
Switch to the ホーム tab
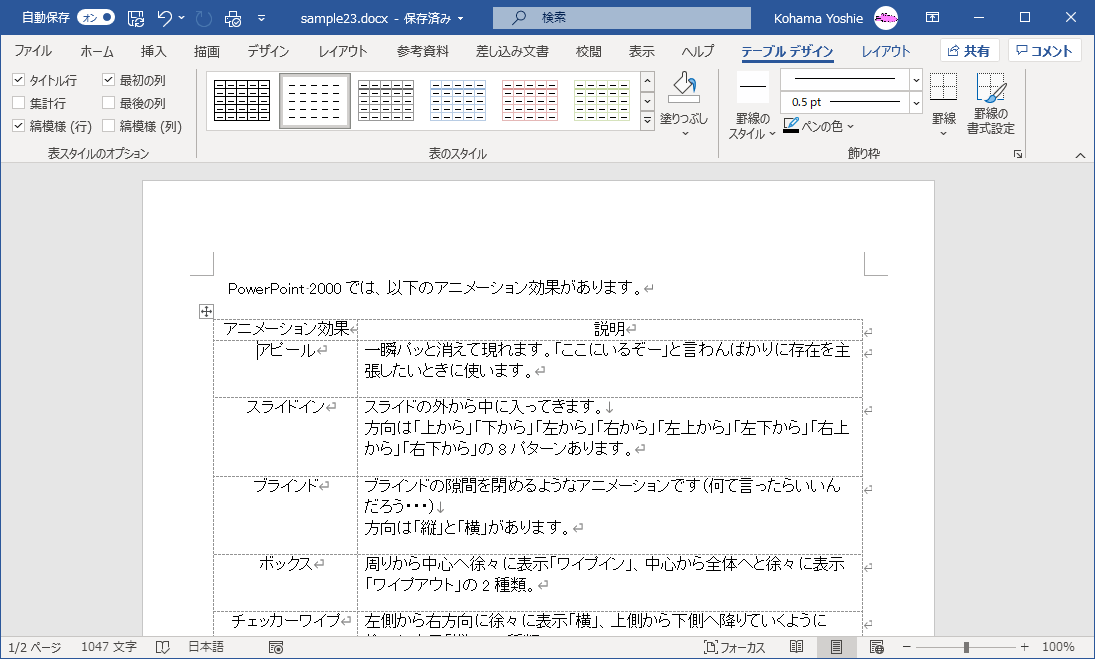click(96, 51)
